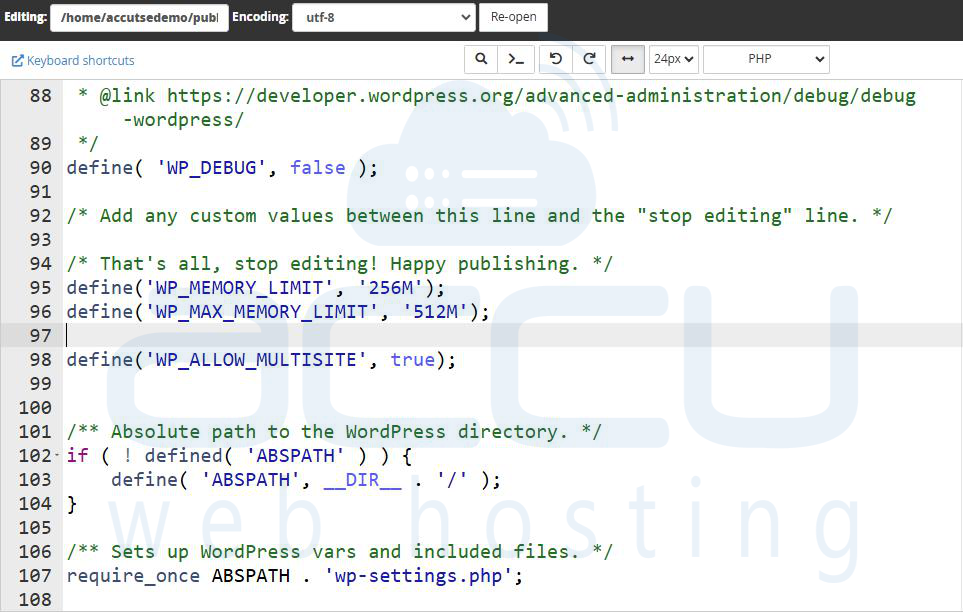The width and height of the screenshot is (963, 613).
Task: Click line number 108 in the gutter
Action: tap(35, 599)
